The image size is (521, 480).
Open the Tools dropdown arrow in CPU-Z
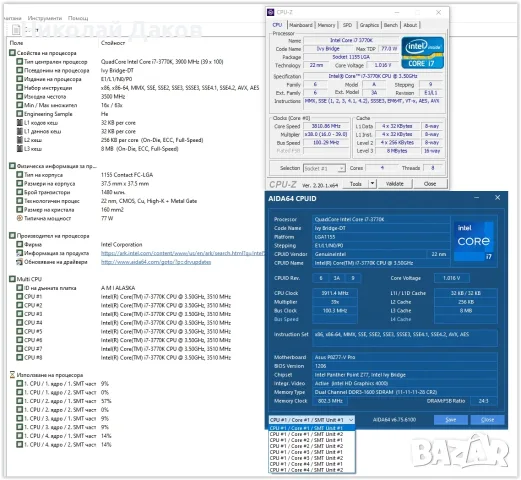[x=373, y=184]
